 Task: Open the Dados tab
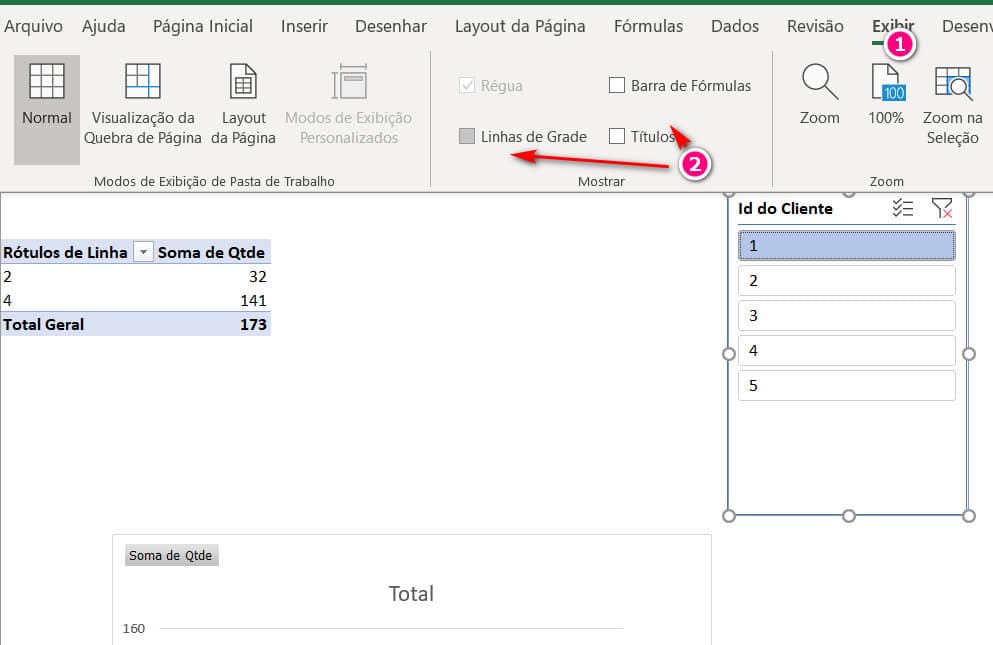pos(735,26)
